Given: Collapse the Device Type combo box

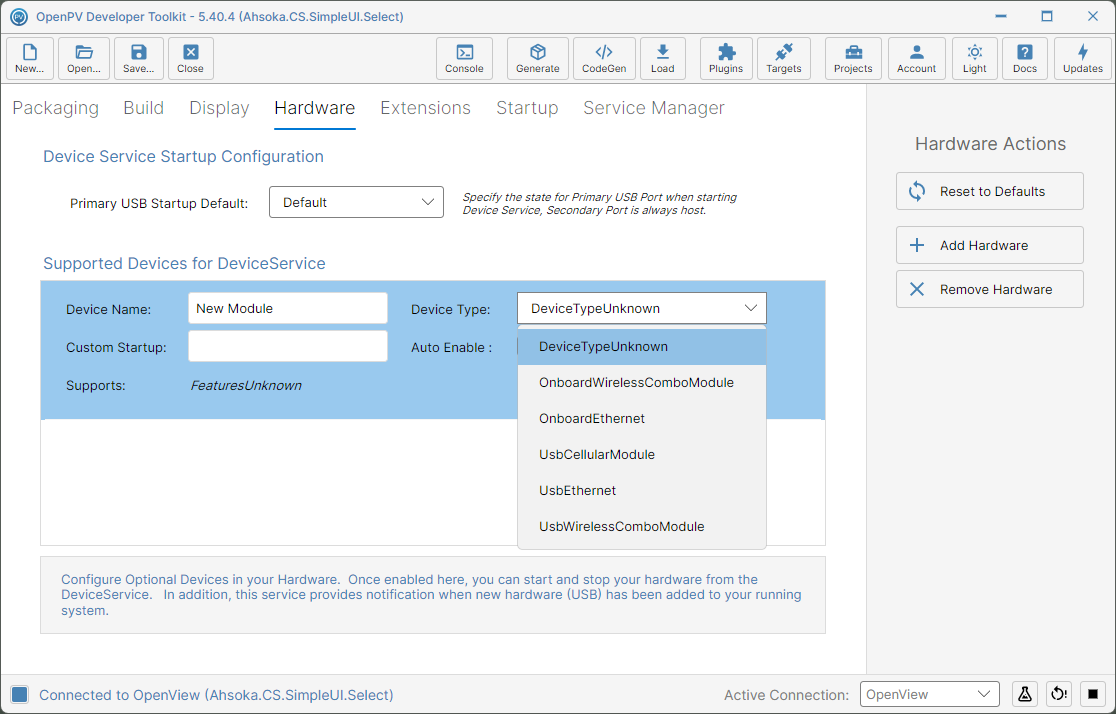Looking at the screenshot, I should (642, 308).
